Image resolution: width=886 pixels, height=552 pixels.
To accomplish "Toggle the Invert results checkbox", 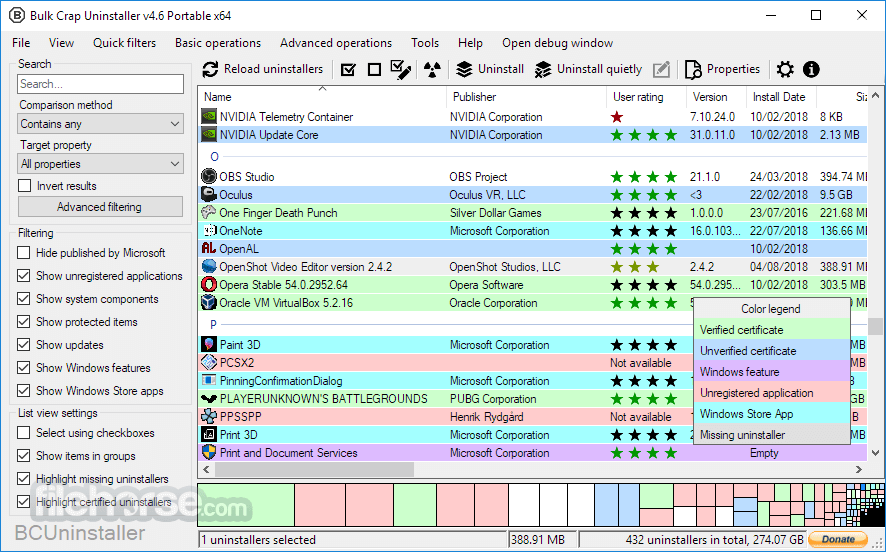I will pyautogui.click(x=24, y=186).
